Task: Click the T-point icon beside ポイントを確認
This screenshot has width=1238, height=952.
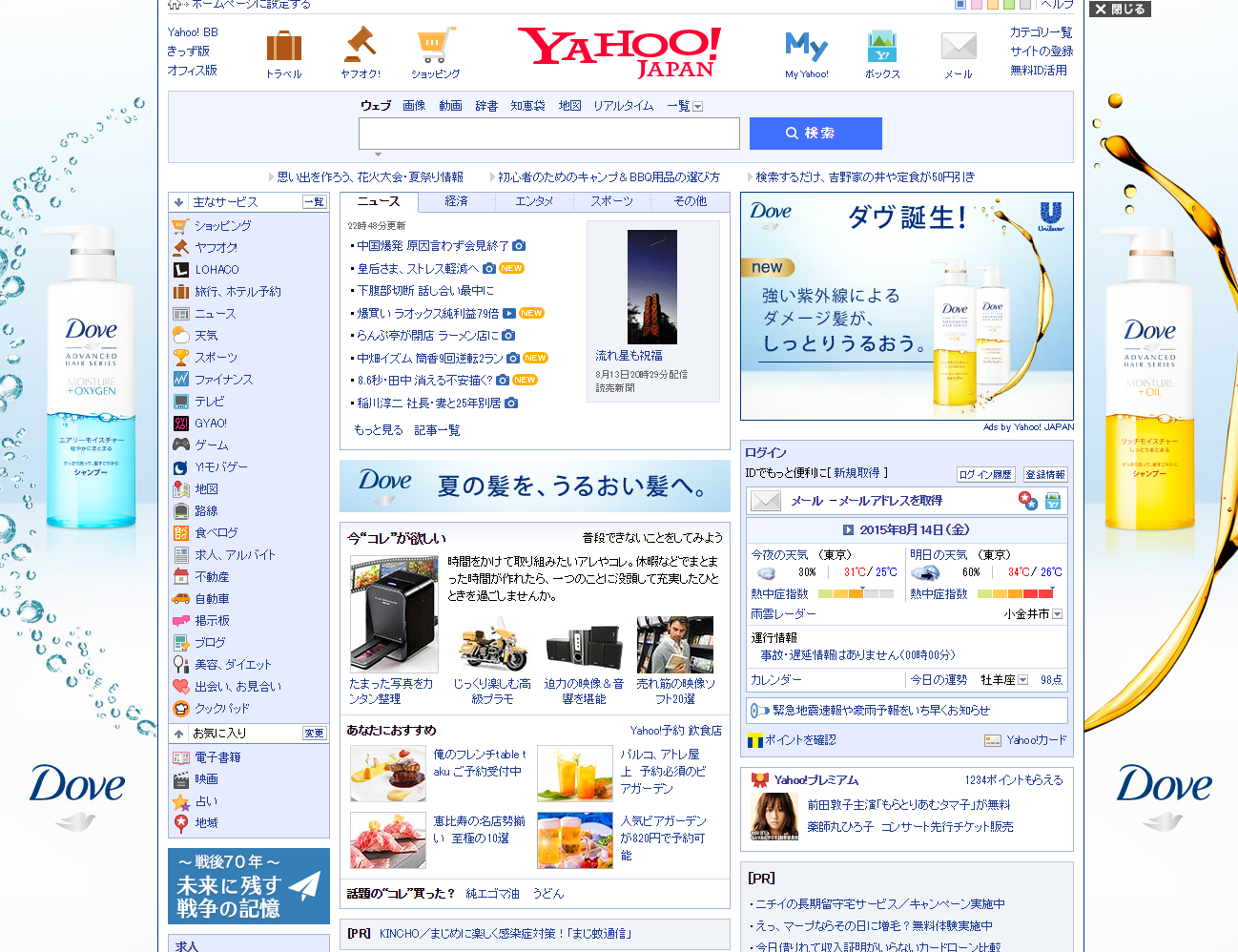Action: pos(755,740)
